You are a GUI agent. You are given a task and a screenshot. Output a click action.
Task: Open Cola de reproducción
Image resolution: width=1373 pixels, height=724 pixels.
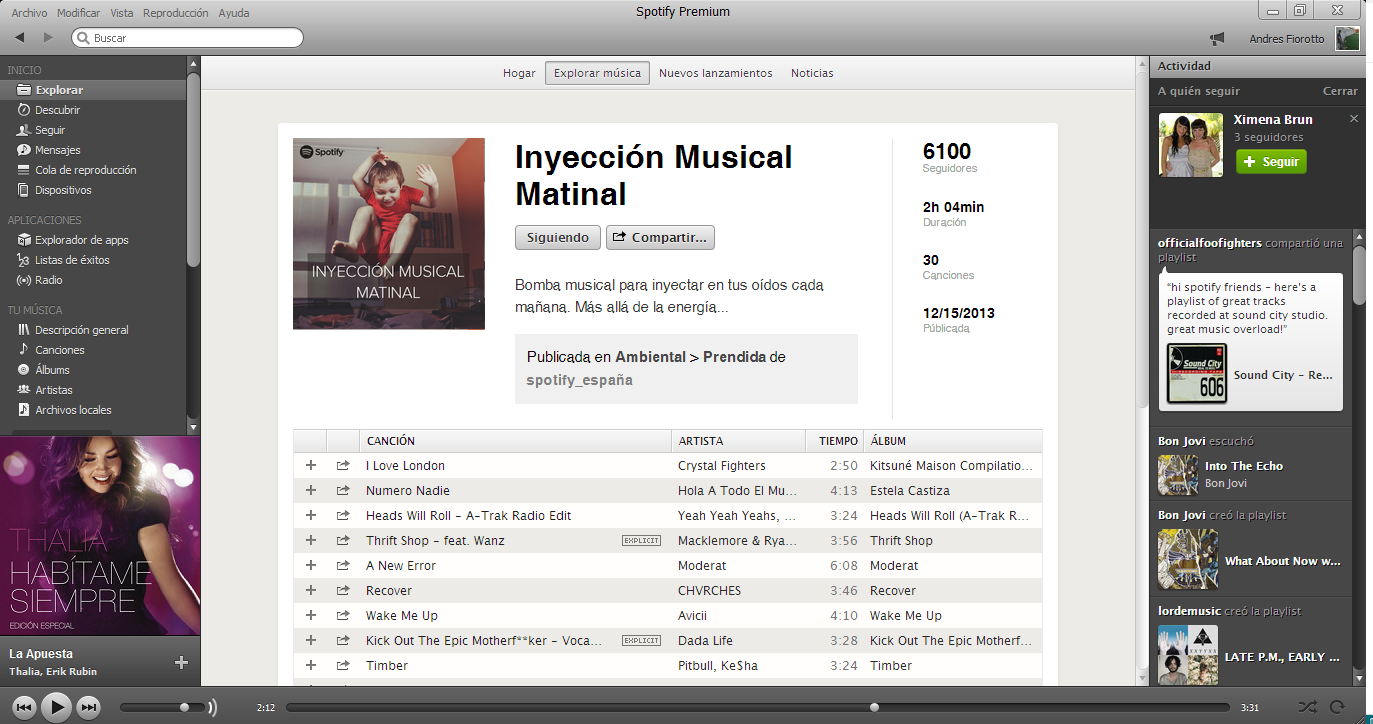pos(85,170)
